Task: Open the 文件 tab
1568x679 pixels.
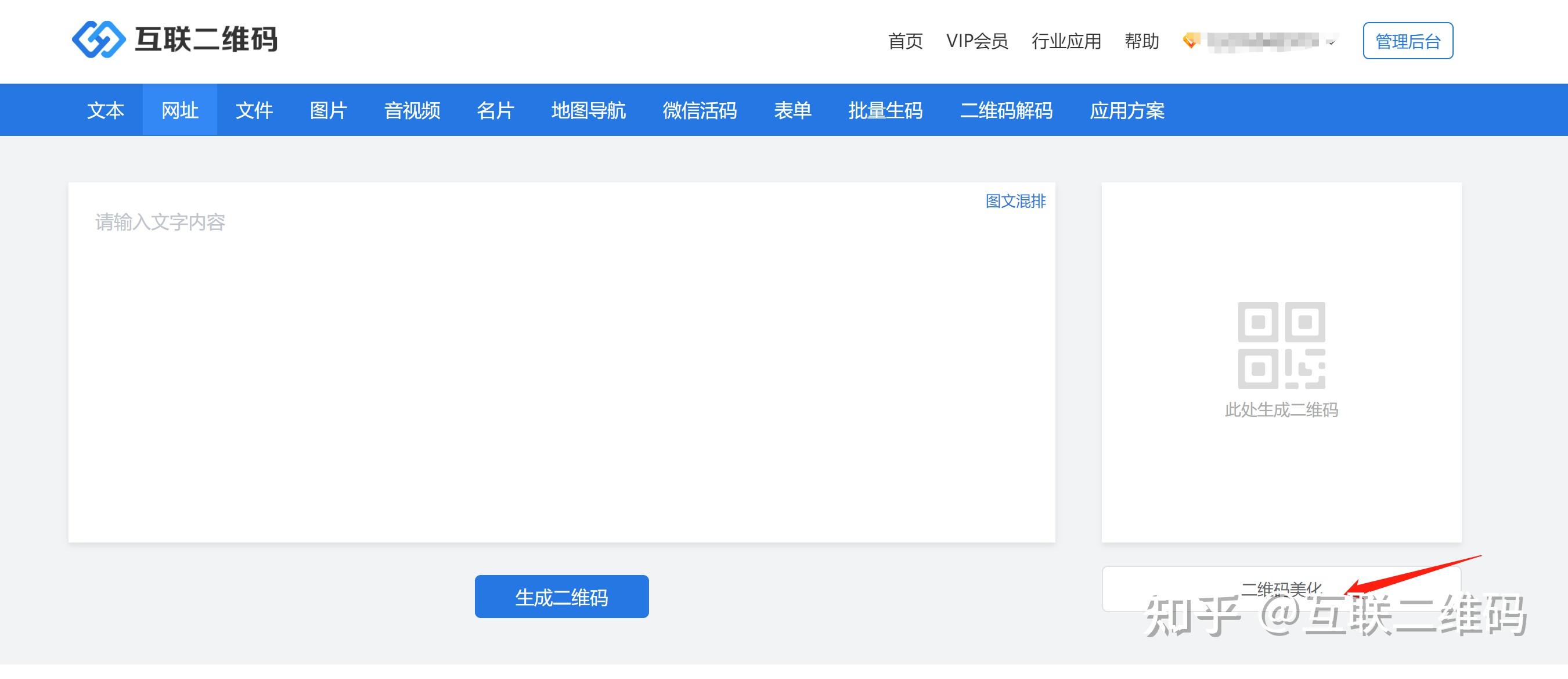Action: (254, 110)
